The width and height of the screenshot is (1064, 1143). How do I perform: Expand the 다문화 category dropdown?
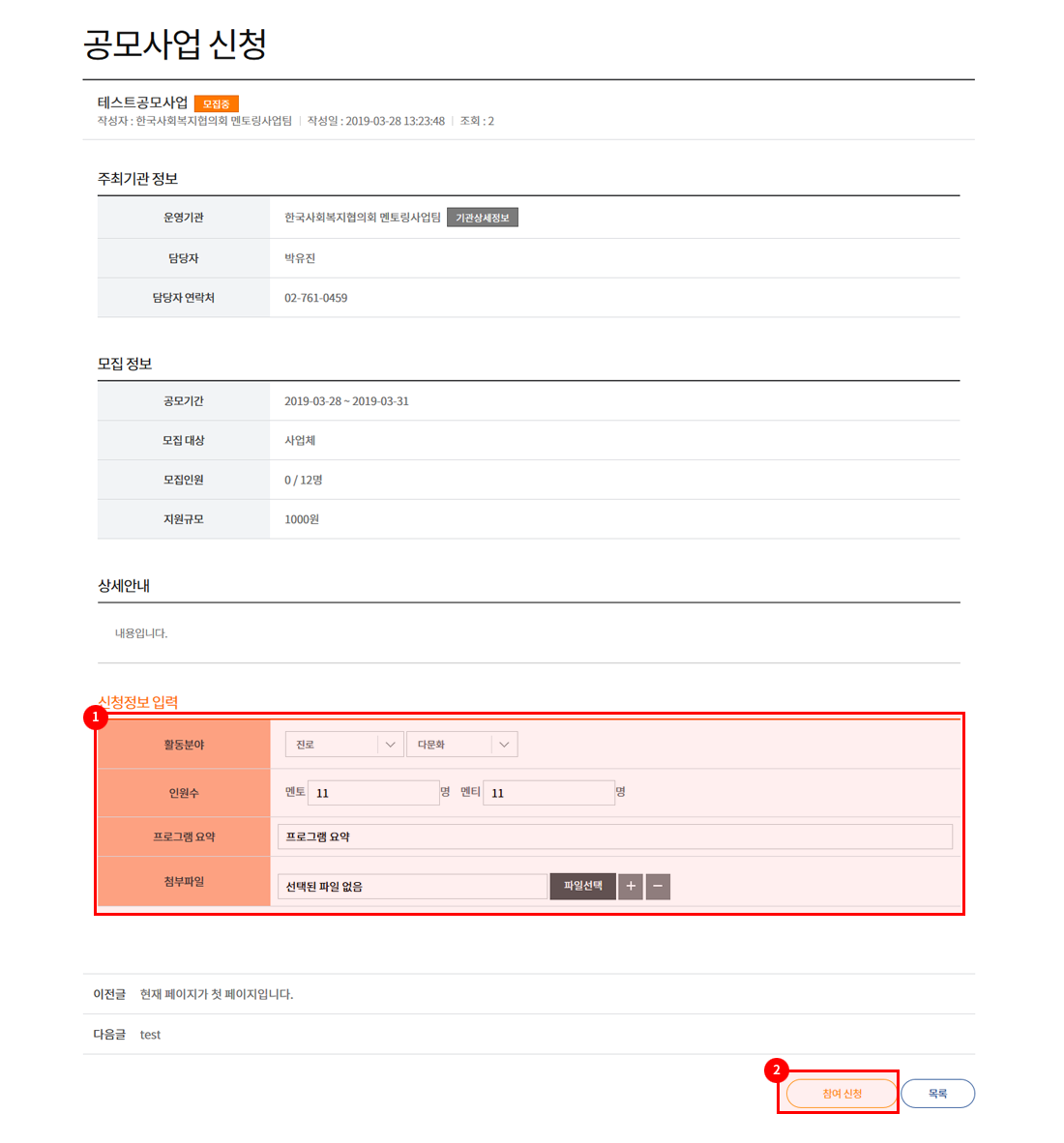(461, 745)
